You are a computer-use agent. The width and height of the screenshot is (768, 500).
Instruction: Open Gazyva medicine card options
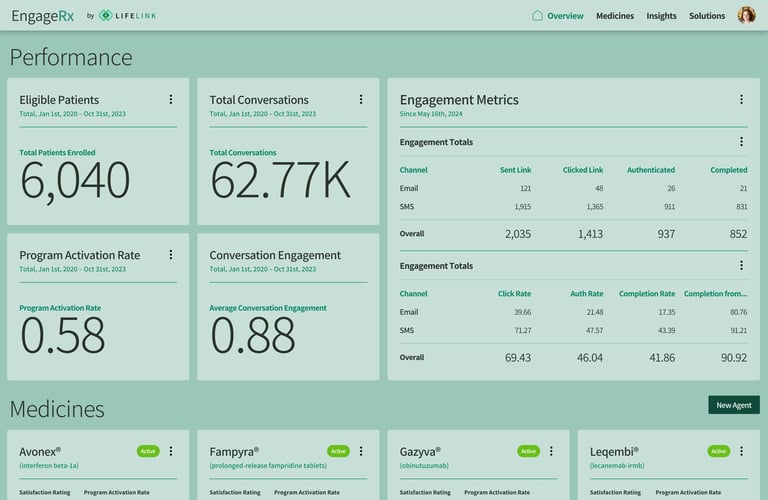(x=551, y=451)
